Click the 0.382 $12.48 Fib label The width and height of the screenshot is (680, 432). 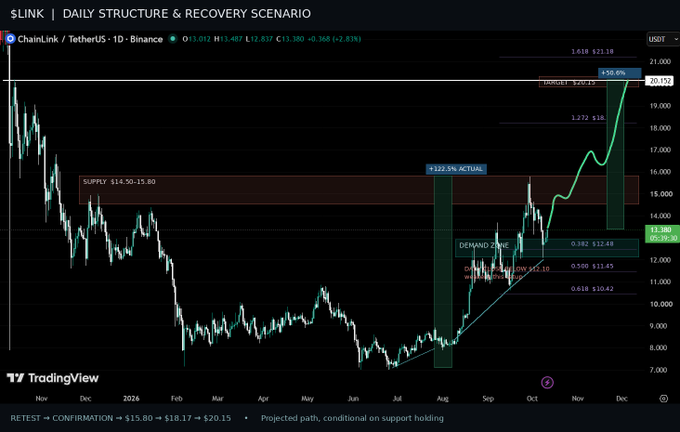592,244
